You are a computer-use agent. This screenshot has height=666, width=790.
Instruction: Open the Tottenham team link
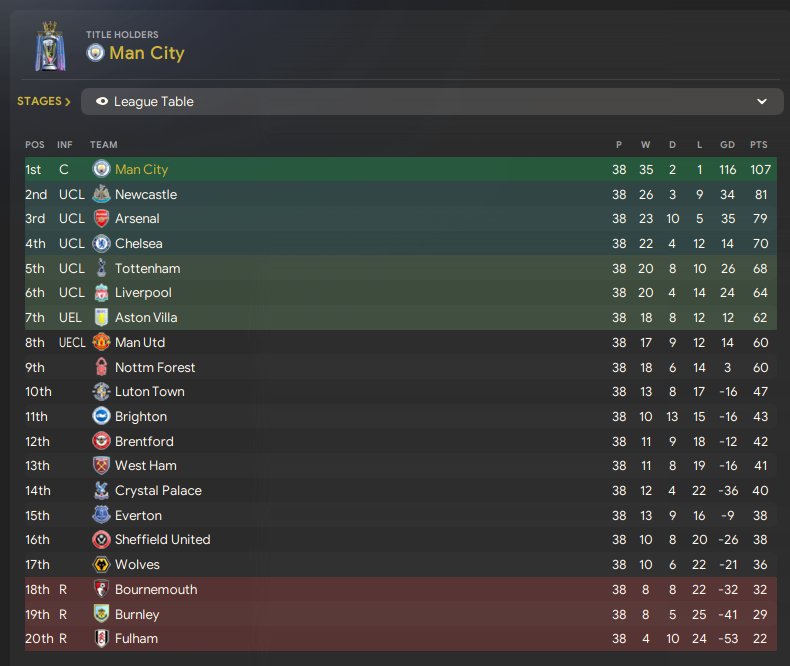[147, 268]
